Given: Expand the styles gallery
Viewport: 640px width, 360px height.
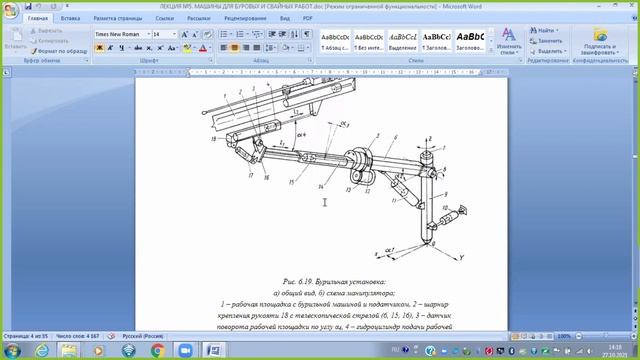Looking at the screenshot, I should [x=491, y=50].
